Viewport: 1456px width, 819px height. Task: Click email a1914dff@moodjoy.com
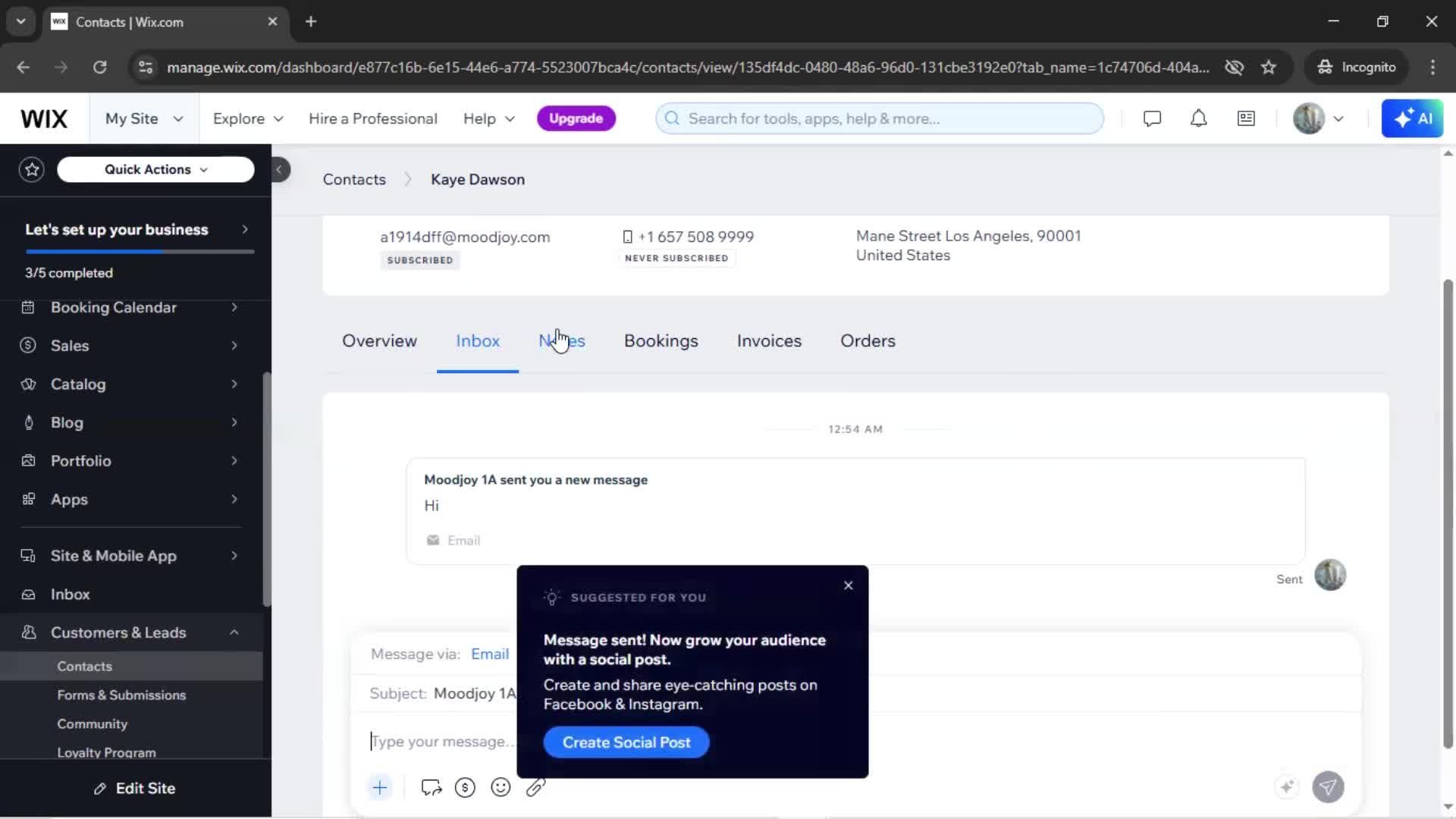465,237
